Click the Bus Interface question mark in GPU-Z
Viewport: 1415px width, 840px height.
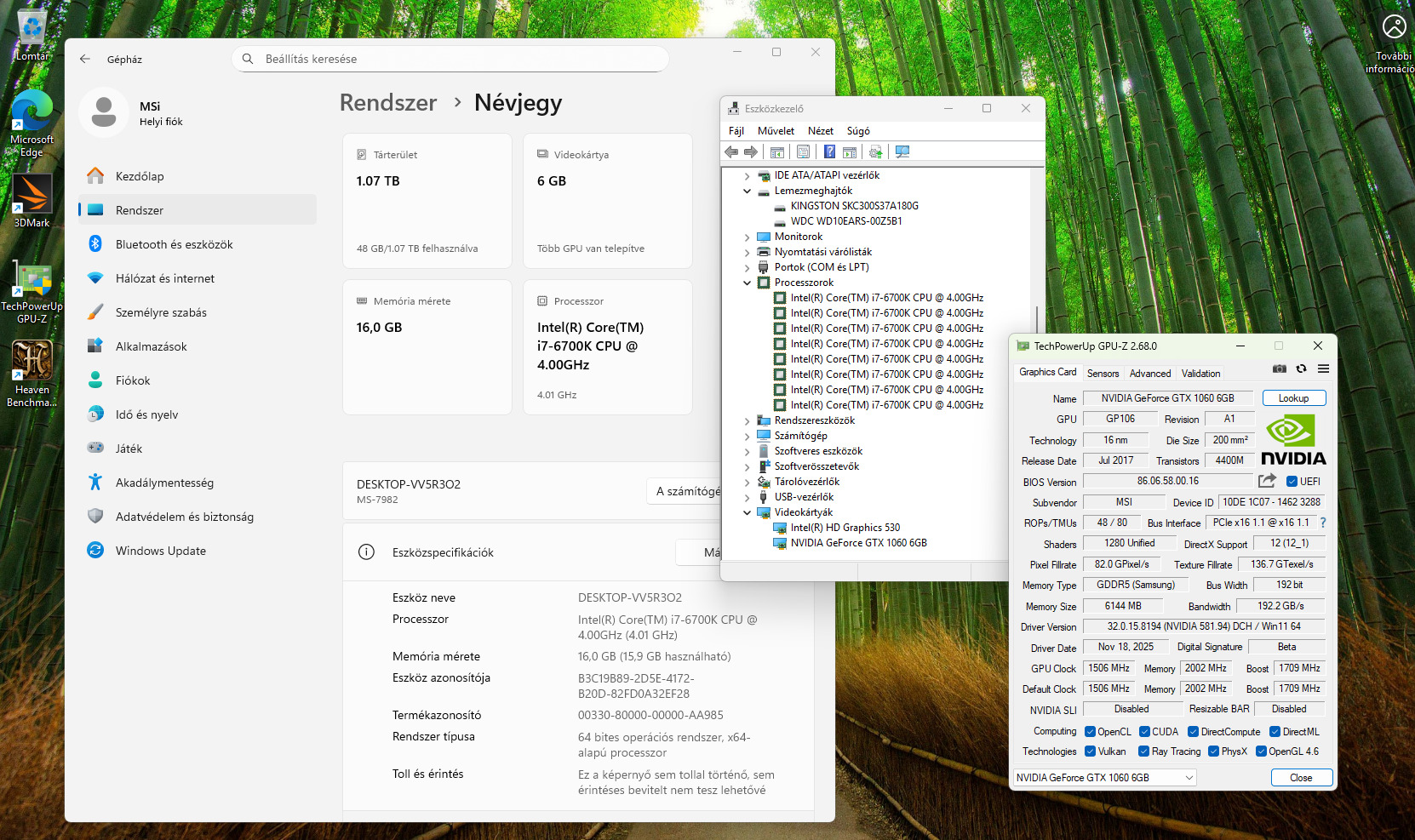[1323, 523]
